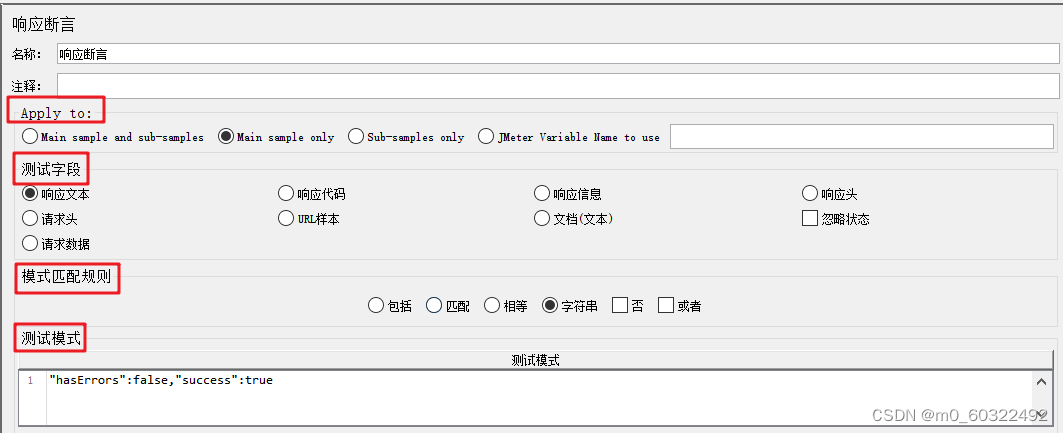
Task: Select 文档(文本) radio button
Action: tap(574, 219)
